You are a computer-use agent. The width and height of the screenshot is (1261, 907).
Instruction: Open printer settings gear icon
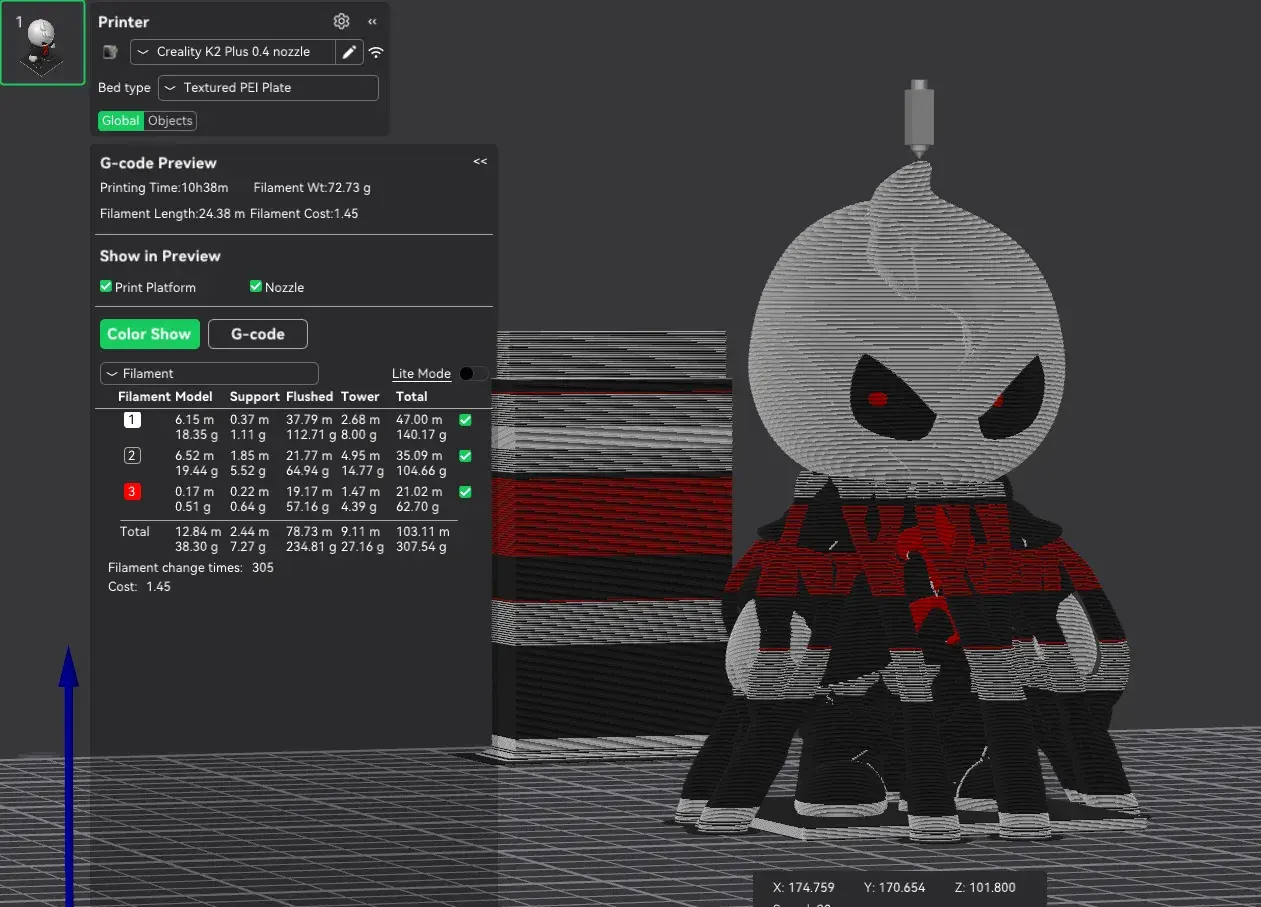coord(341,21)
